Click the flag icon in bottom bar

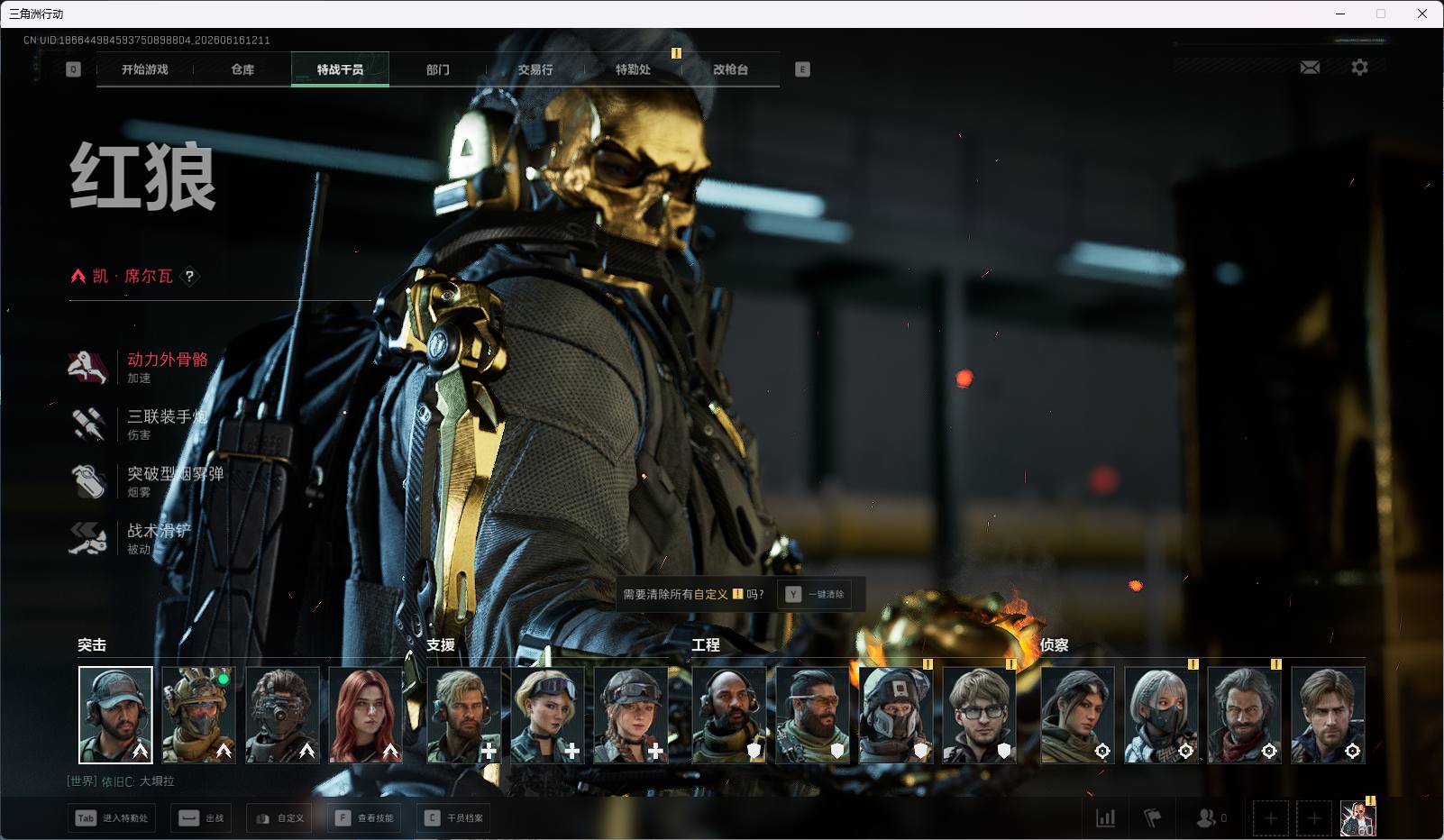pyautogui.click(x=1152, y=818)
